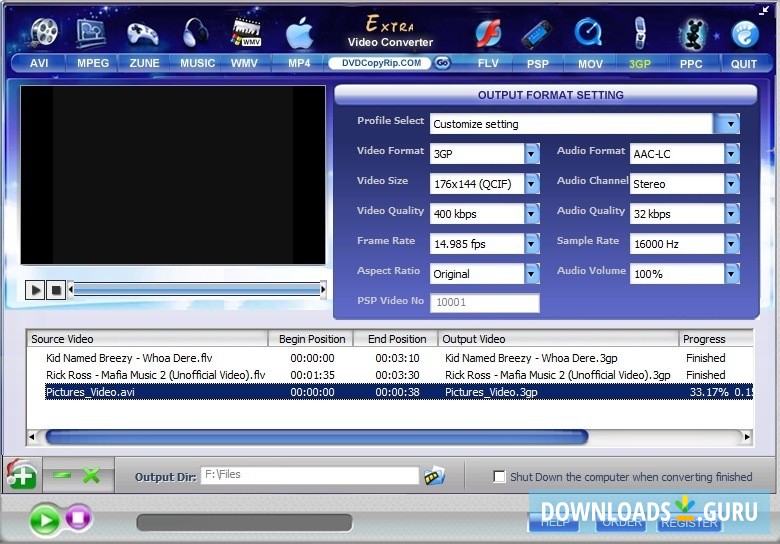The image size is (780, 544).
Task: Add a video with the green plus icon
Action: pyautogui.click(x=21, y=476)
